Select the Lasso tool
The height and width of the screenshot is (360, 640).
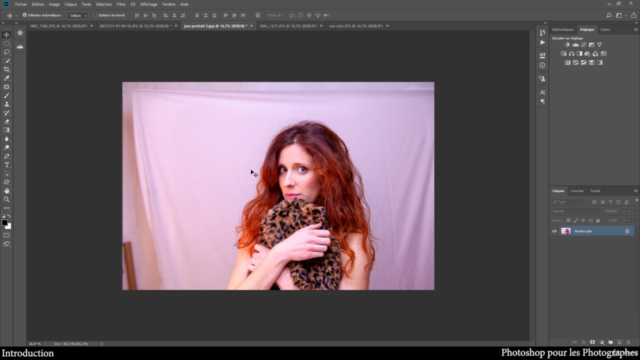tap(7, 52)
